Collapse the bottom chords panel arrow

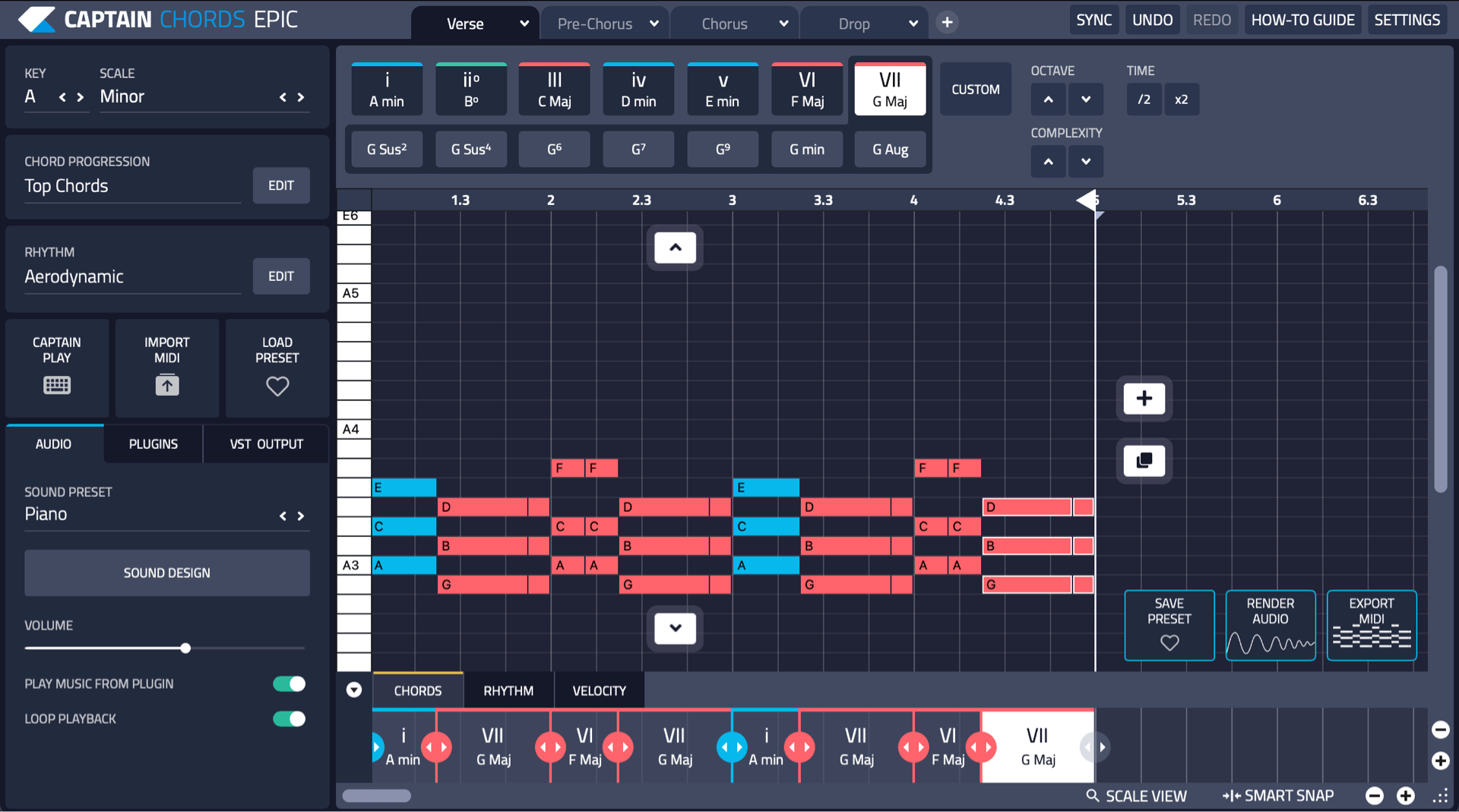[354, 690]
